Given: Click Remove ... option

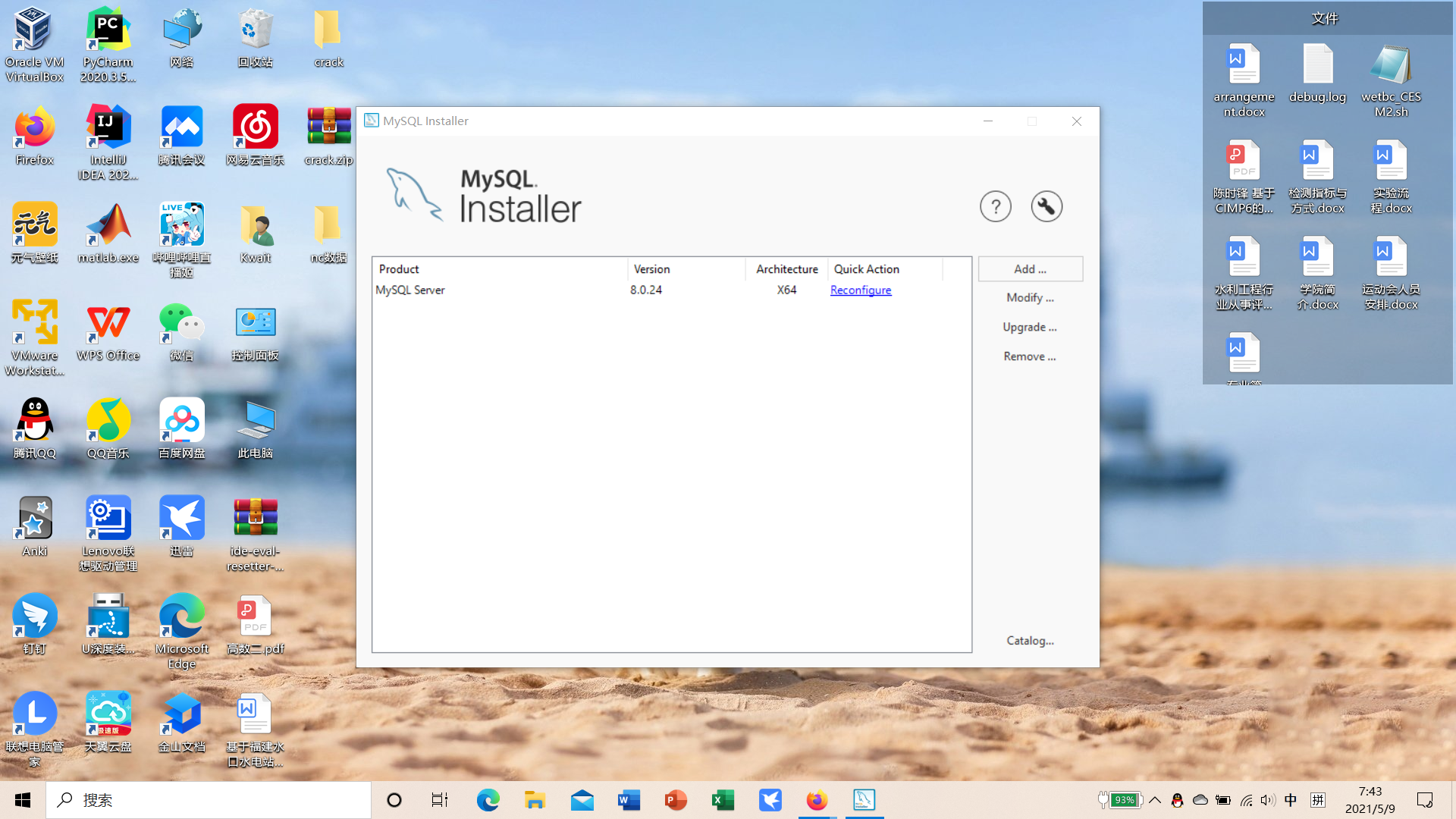Looking at the screenshot, I should tap(1029, 356).
